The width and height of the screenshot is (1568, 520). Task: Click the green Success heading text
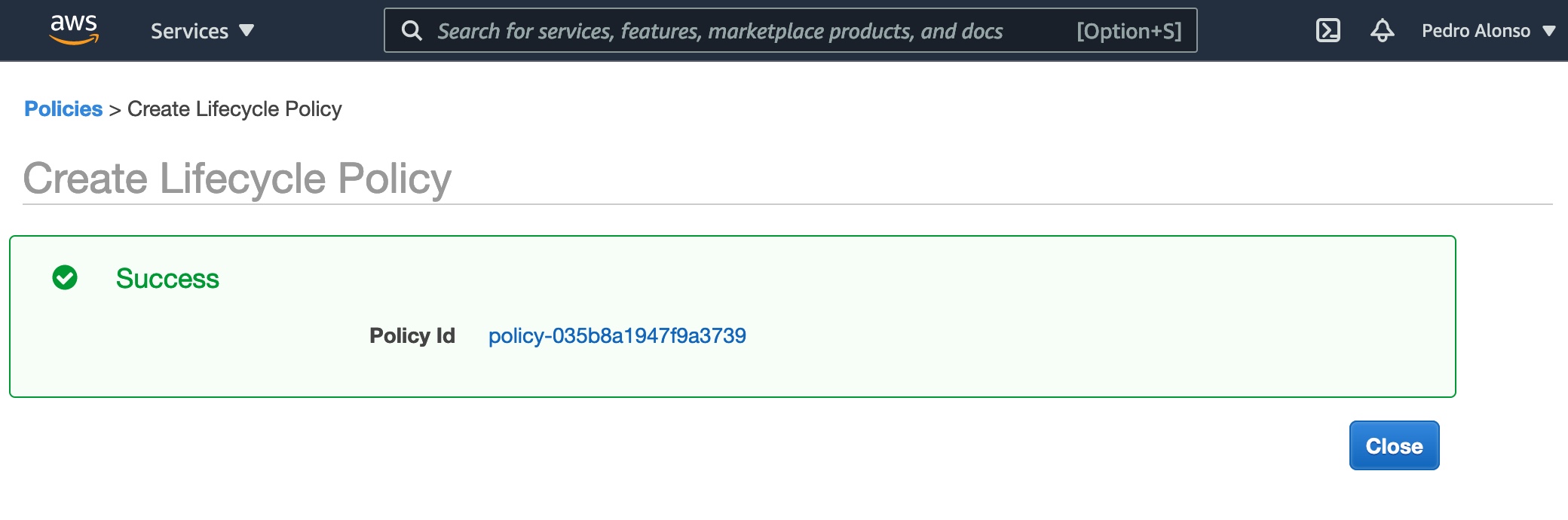tap(167, 279)
